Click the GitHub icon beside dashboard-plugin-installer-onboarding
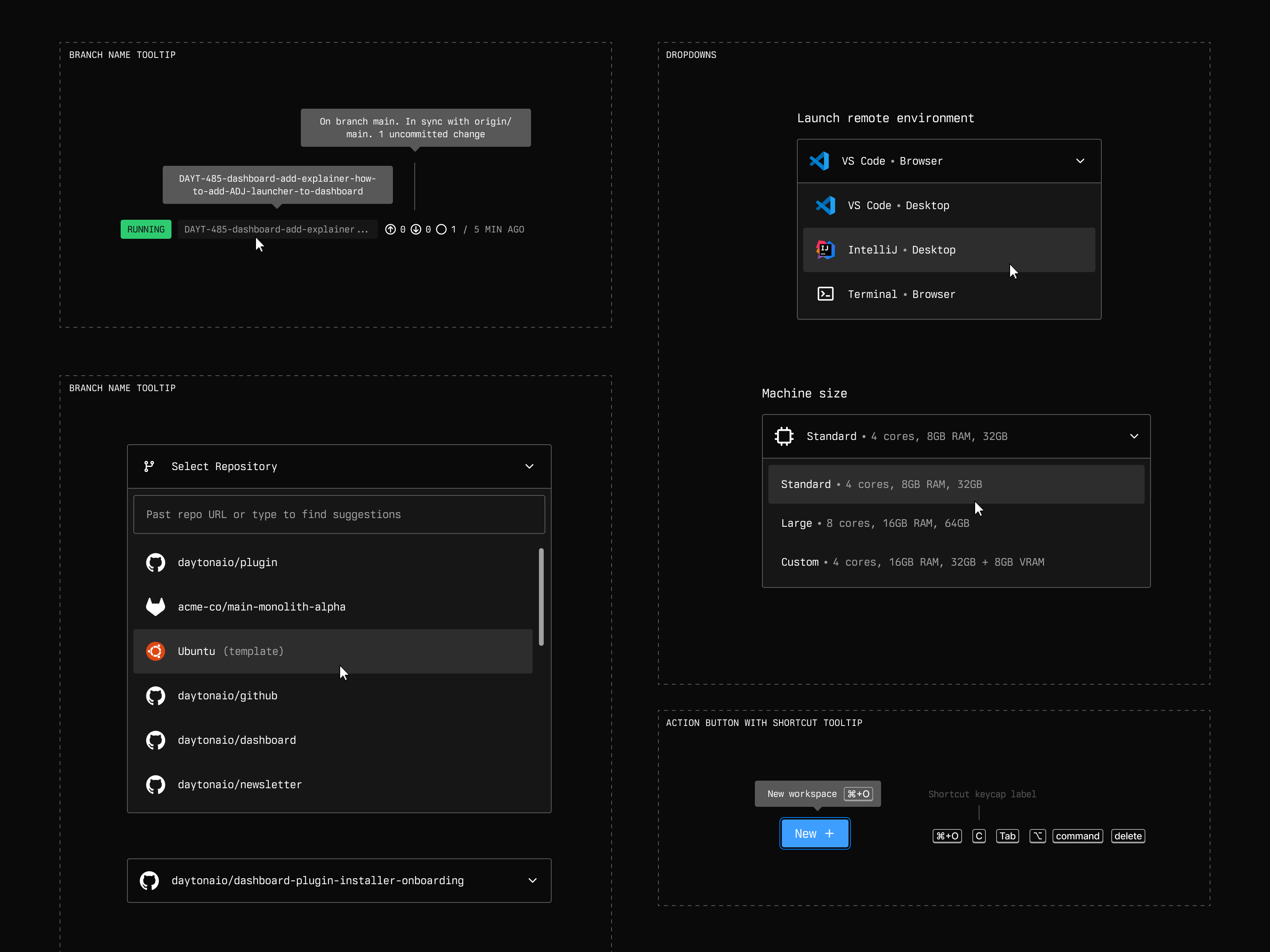The image size is (1270, 952). coord(149,880)
